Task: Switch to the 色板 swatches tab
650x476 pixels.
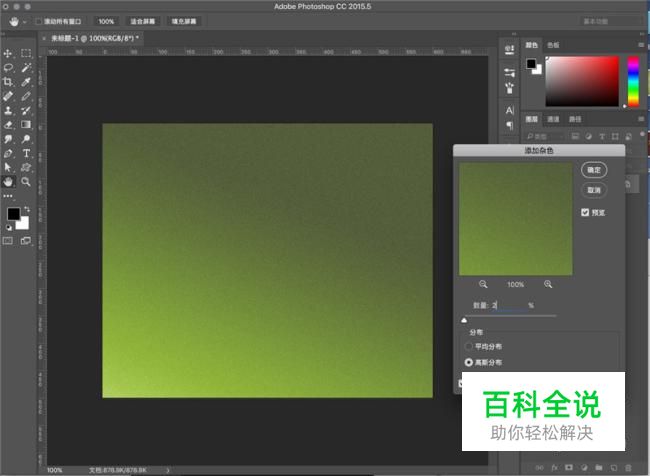Action: [554, 45]
